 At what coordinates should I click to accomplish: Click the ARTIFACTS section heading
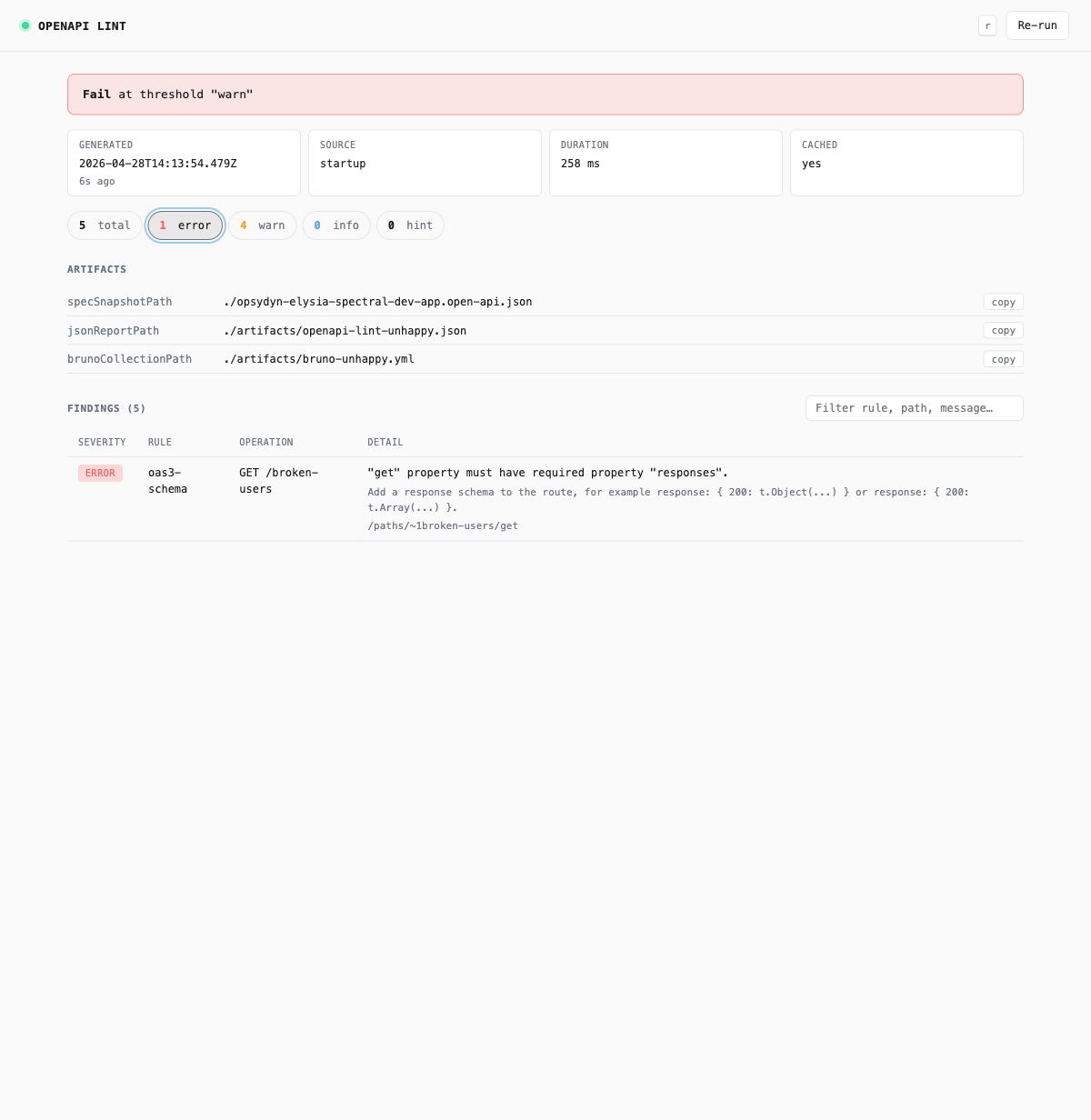(97, 269)
